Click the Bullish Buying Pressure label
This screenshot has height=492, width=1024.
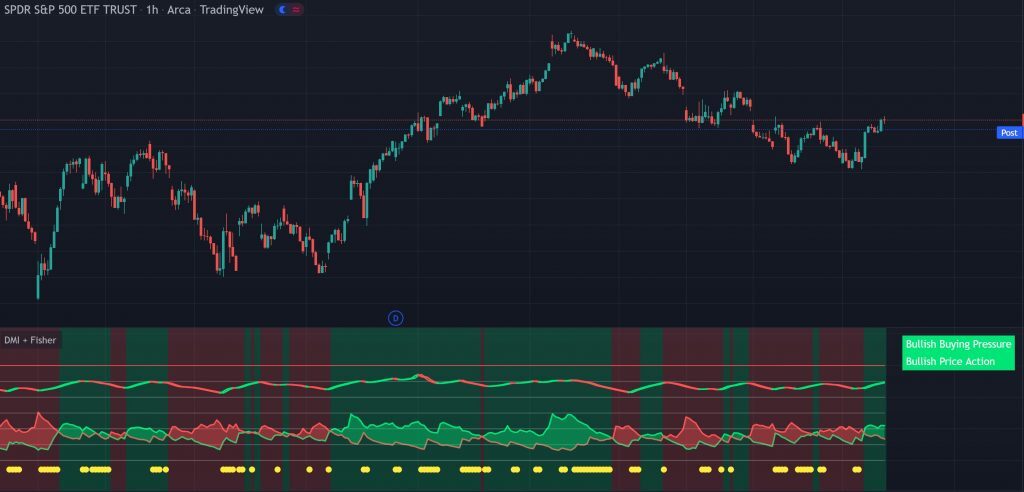pyautogui.click(x=957, y=344)
